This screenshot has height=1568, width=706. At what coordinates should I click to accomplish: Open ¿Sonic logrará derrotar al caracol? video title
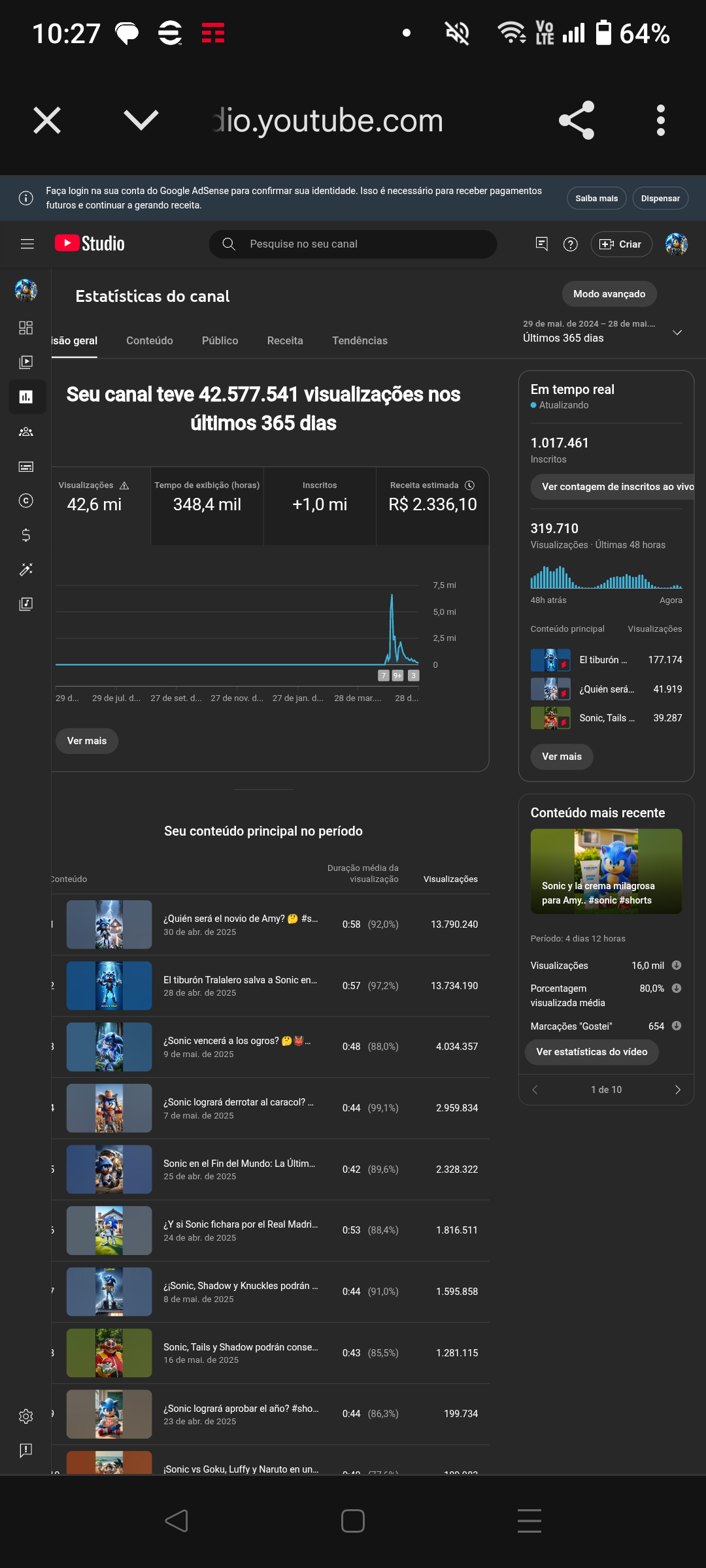[239, 1102]
